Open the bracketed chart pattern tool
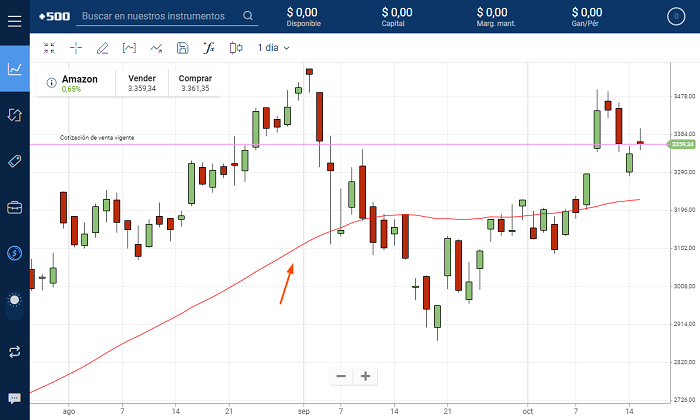 (x=129, y=48)
